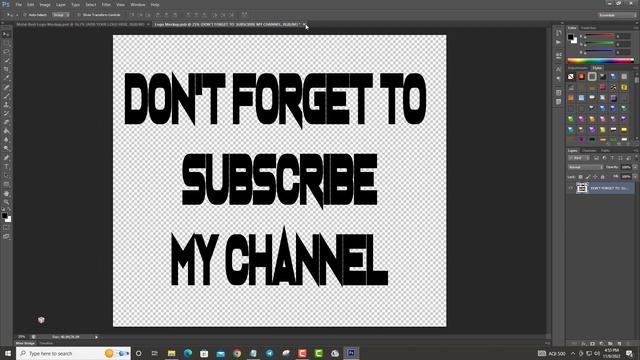Screen dimensions: 640x360
Task: Select the Crop tool
Action: pyautogui.click(x=6, y=69)
